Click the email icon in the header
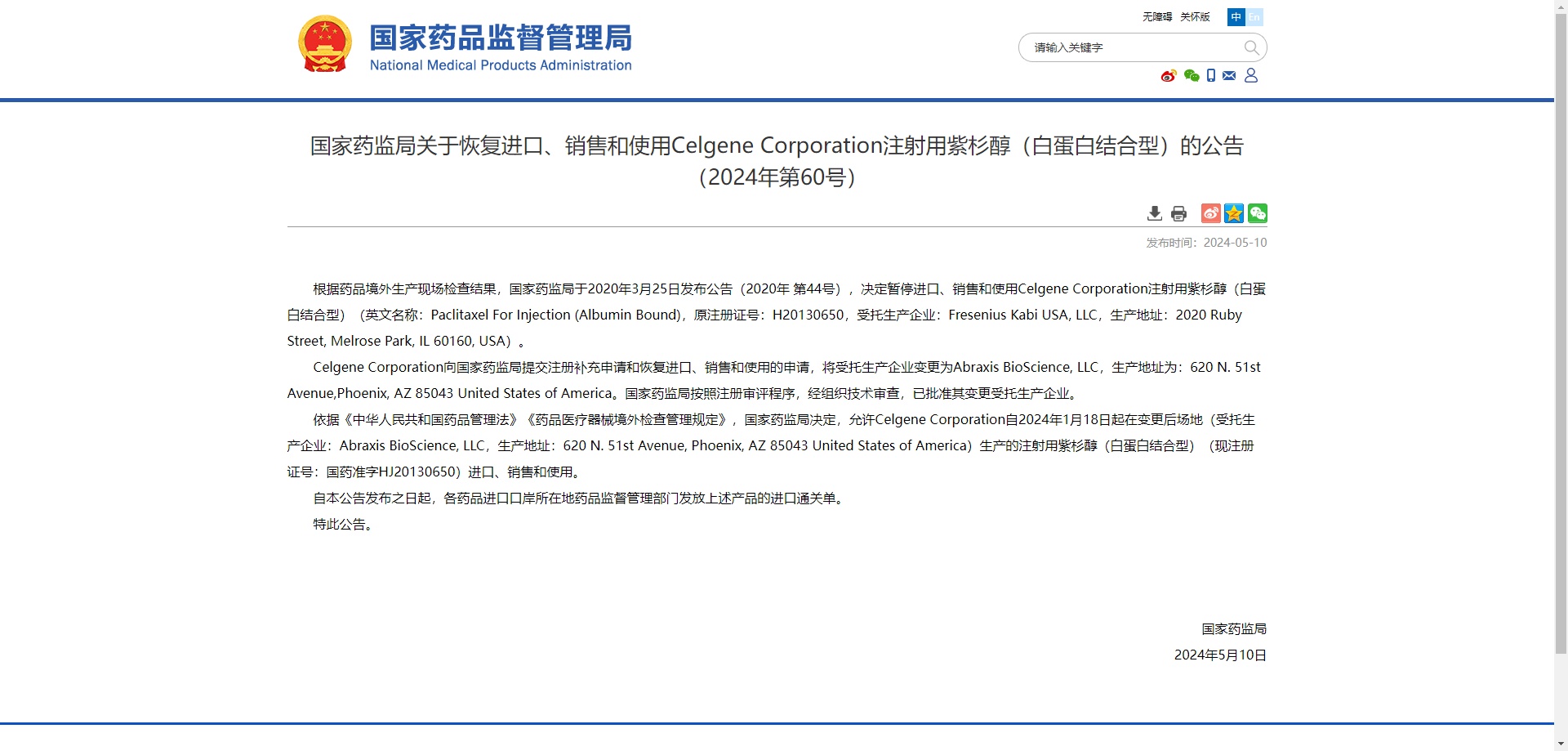This screenshot has height=751, width=1568. point(1231,75)
